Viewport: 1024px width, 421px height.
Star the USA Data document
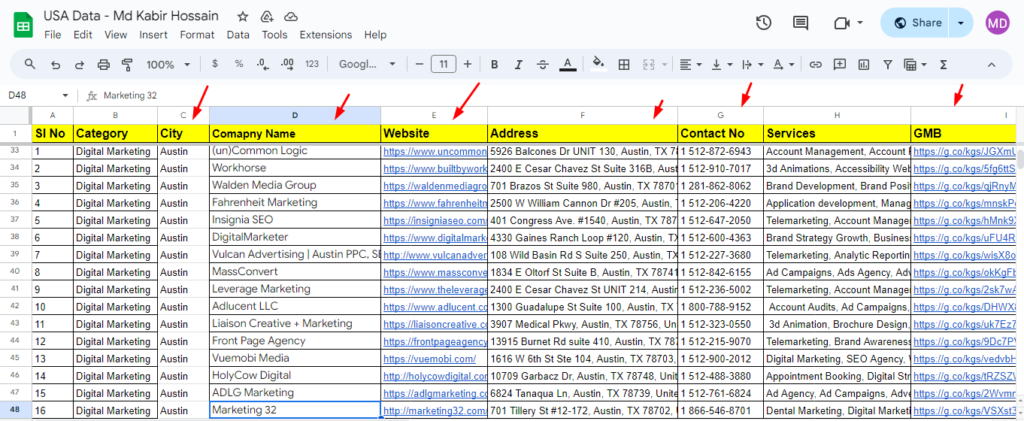tap(242, 16)
